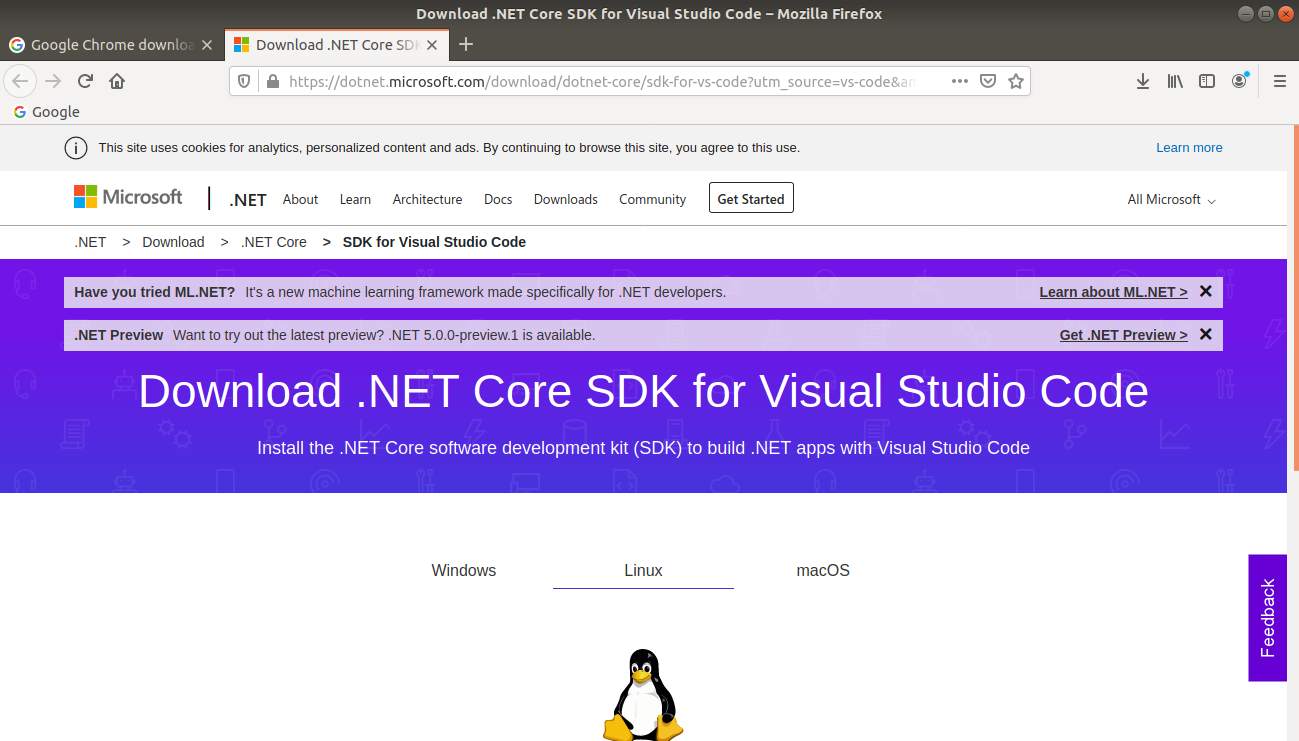
Task: Open the Downloads nav link
Action: tap(565, 199)
